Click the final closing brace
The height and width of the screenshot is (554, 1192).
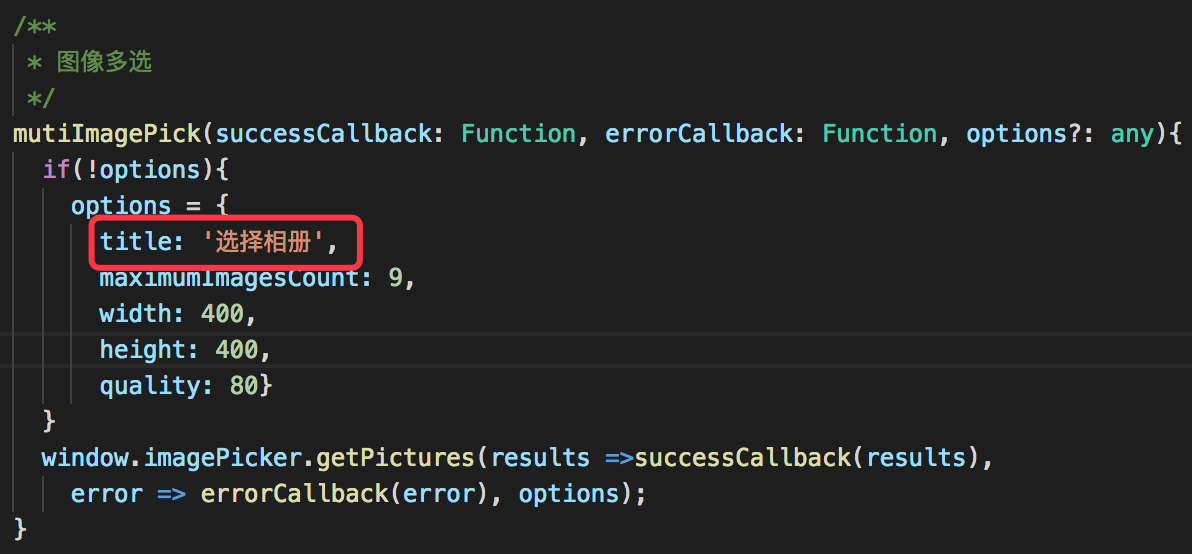[21, 530]
